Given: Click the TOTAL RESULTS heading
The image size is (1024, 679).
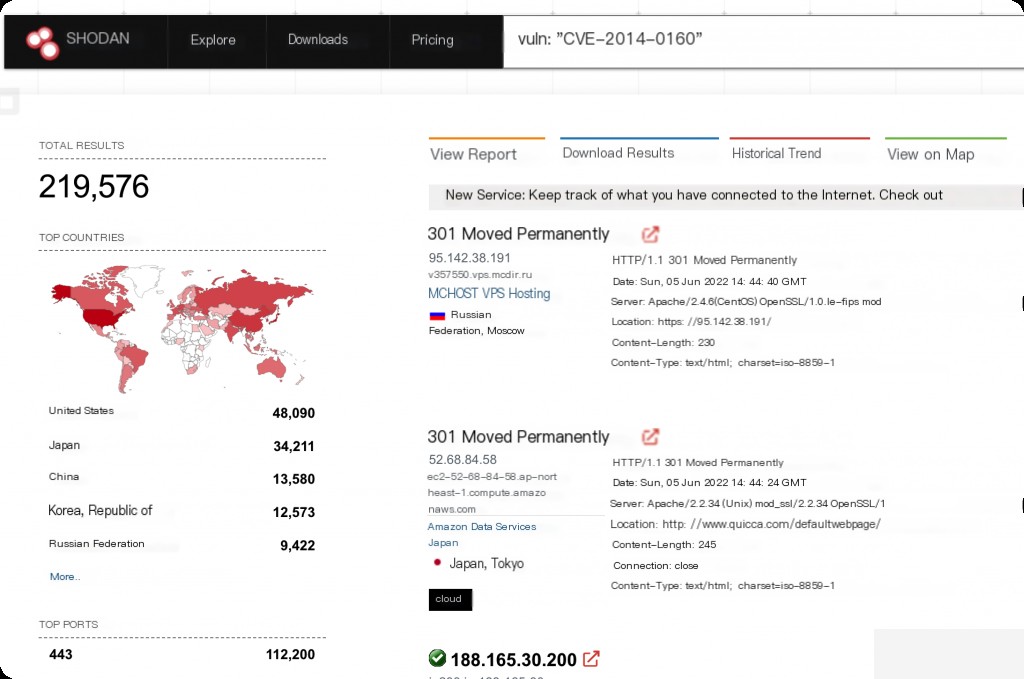Looking at the screenshot, I should [x=82, y=146].
